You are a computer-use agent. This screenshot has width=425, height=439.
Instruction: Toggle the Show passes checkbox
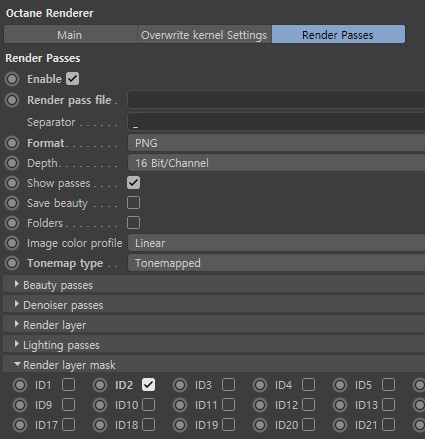(133, 183)
